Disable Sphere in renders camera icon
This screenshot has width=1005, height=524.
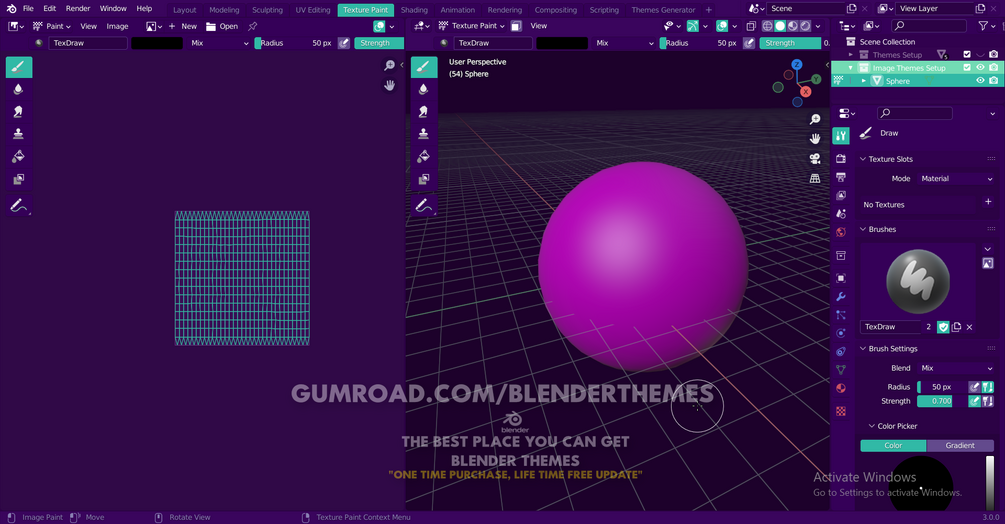coord(993,81)
